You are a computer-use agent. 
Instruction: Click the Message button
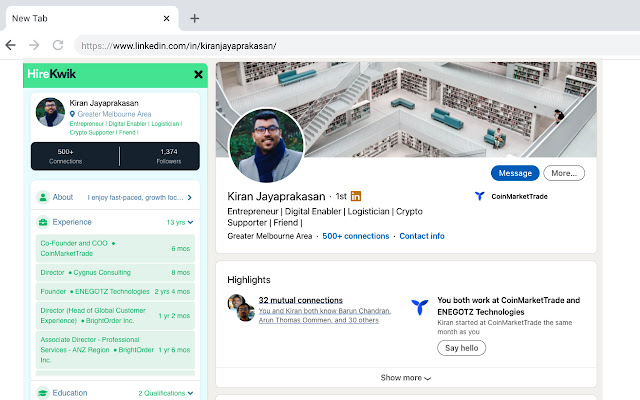click(515, 173)
